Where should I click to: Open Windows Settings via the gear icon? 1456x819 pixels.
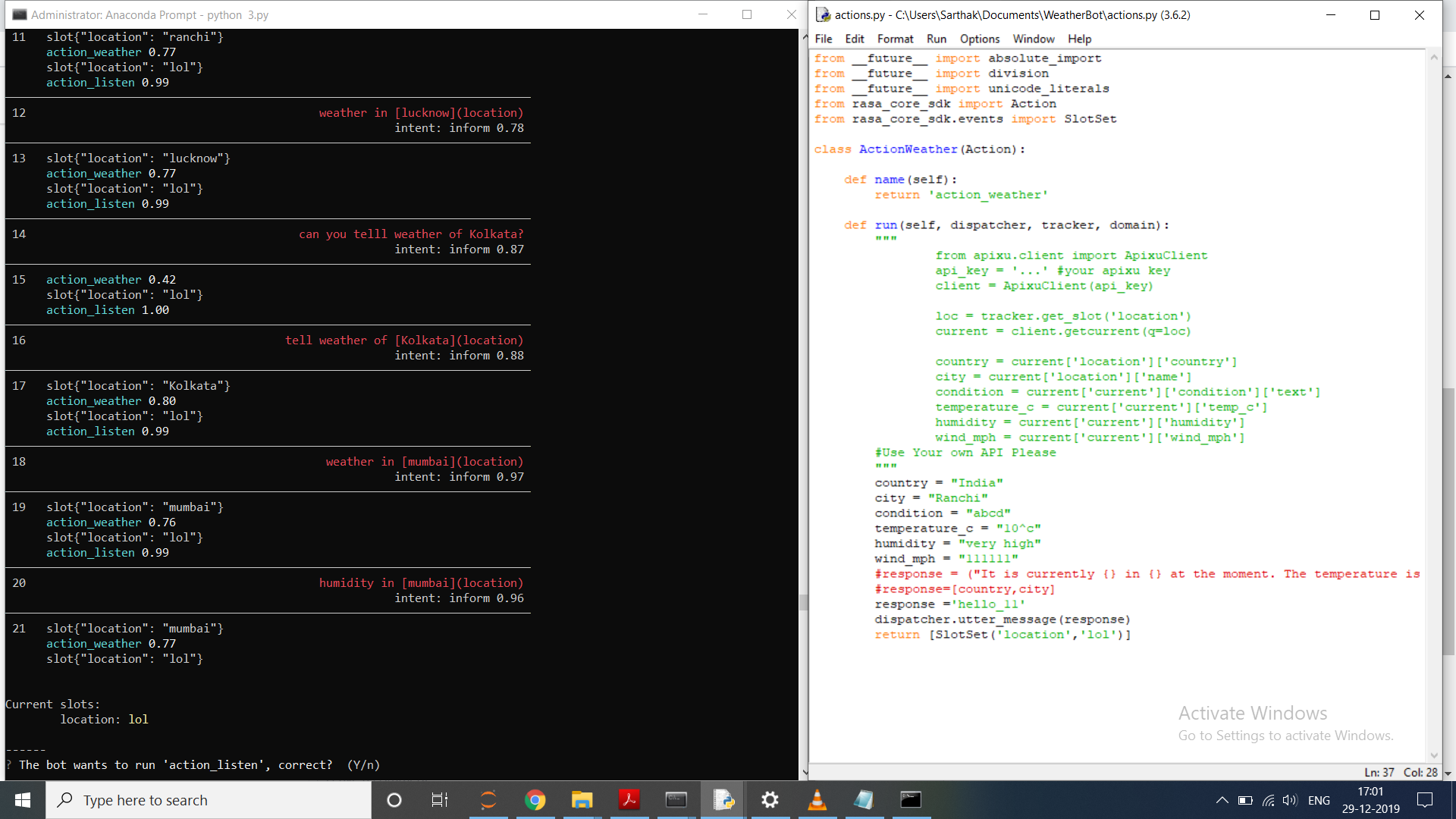point(770,800)
